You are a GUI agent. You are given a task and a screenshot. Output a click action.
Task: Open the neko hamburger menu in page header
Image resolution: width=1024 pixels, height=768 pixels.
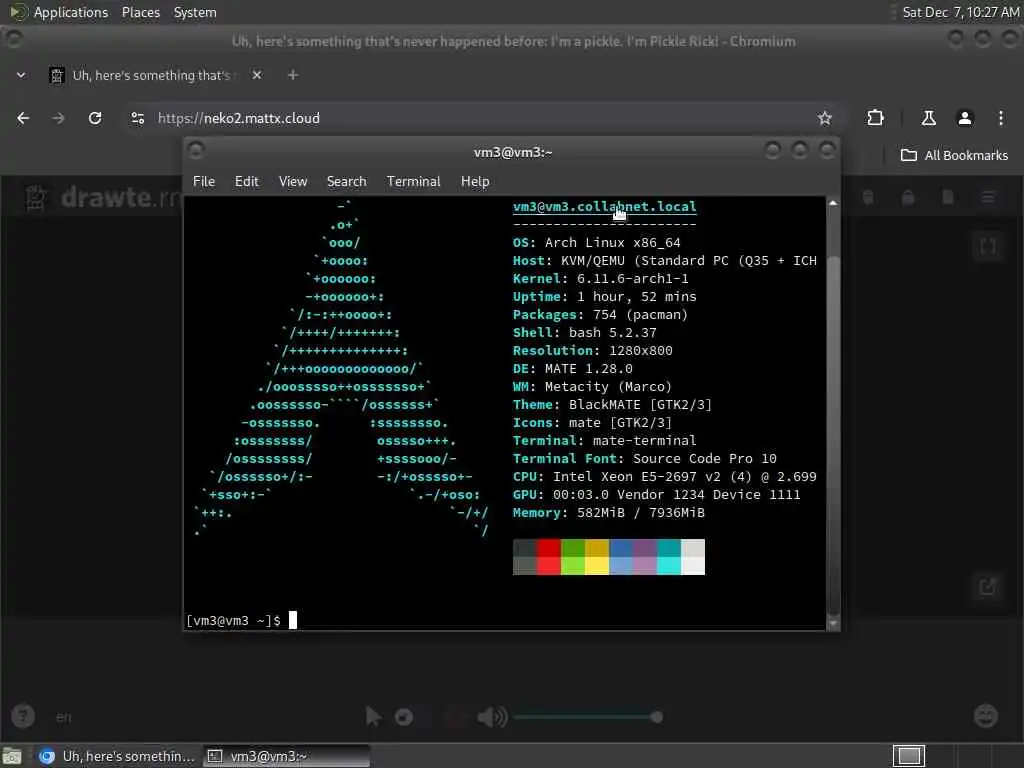pyautogui.click(x=988, y=197)
